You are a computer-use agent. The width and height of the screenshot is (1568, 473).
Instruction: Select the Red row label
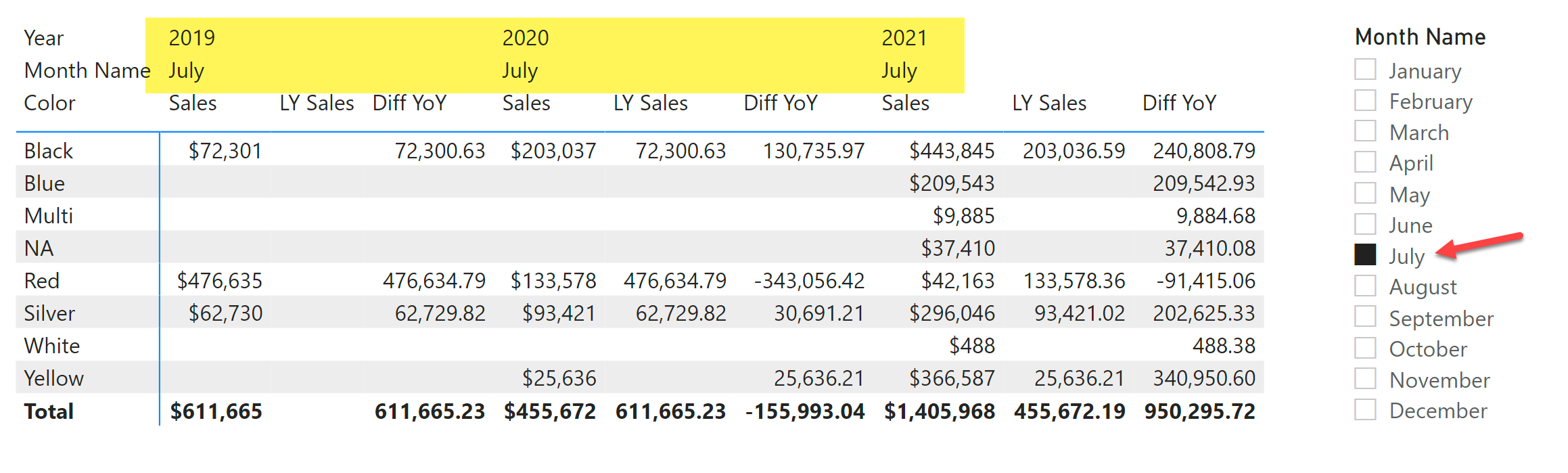(x=41, y=281)
